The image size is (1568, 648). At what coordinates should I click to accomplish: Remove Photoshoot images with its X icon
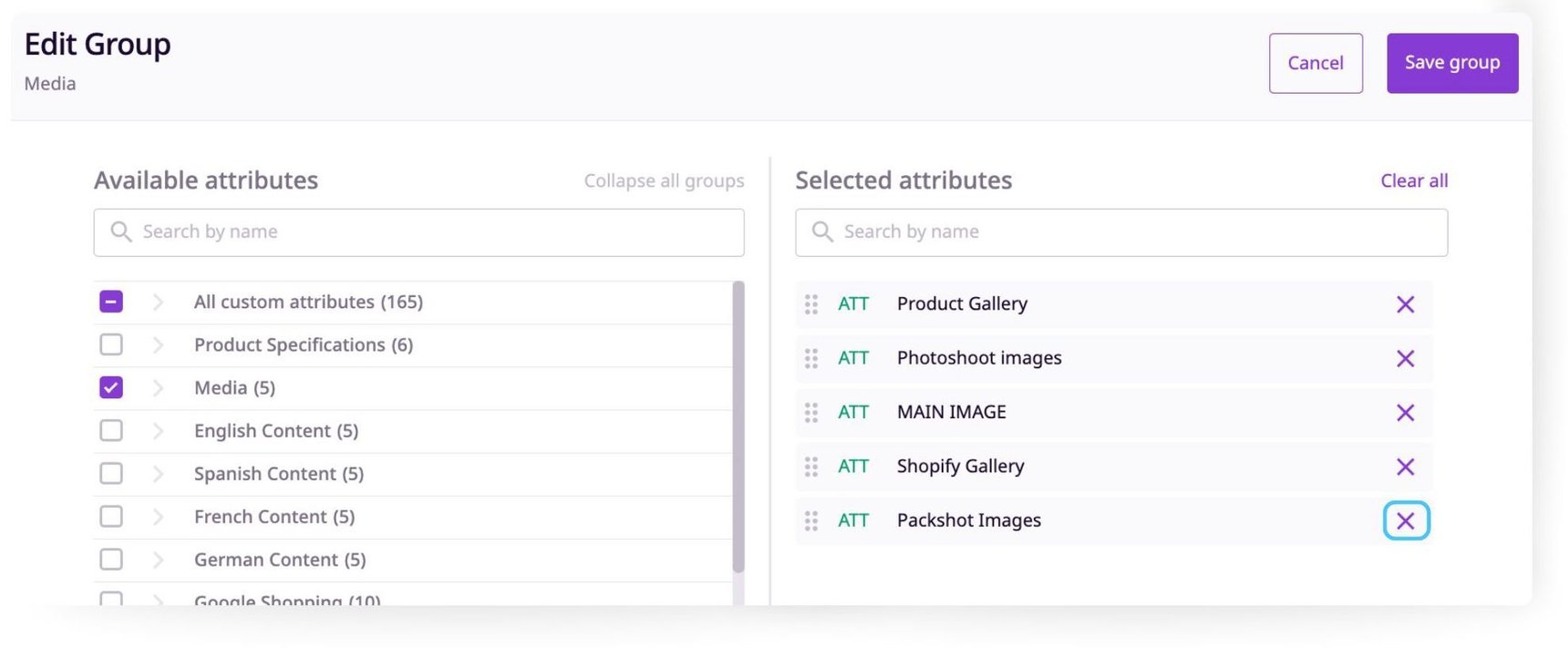coord(1405,358)
